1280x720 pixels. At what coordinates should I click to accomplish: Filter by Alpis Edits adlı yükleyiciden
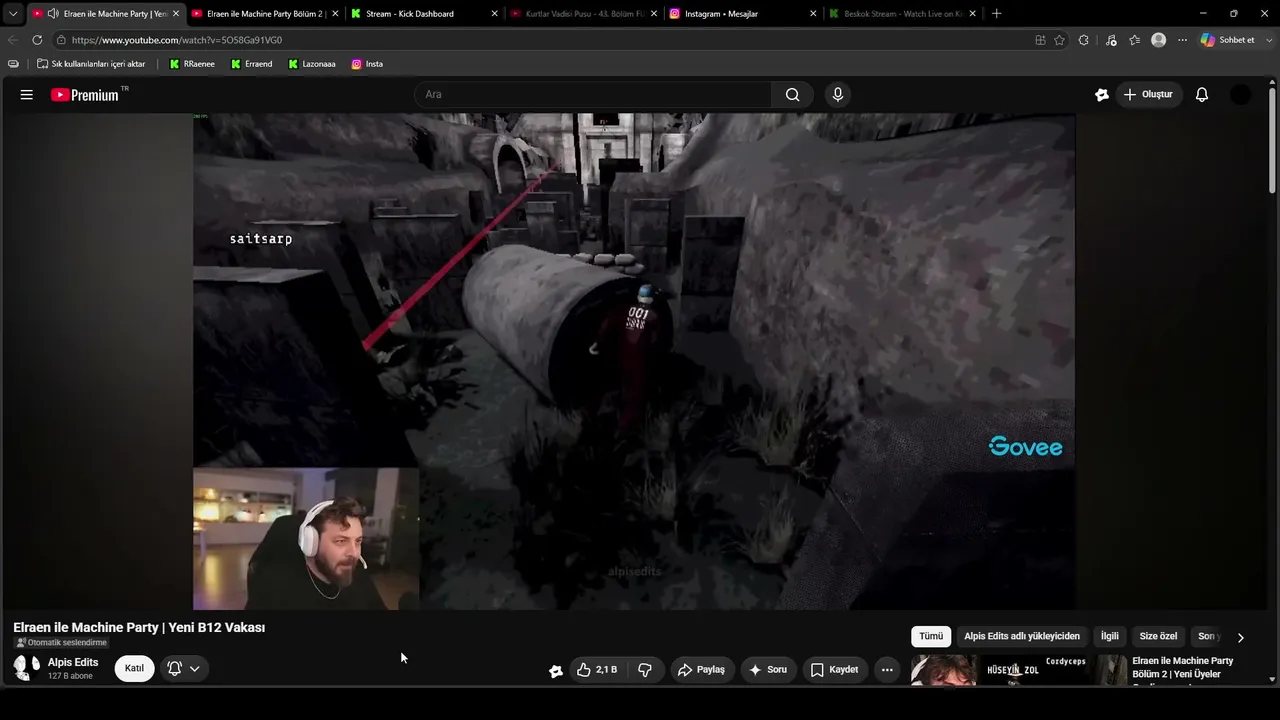click(1022, 636)
